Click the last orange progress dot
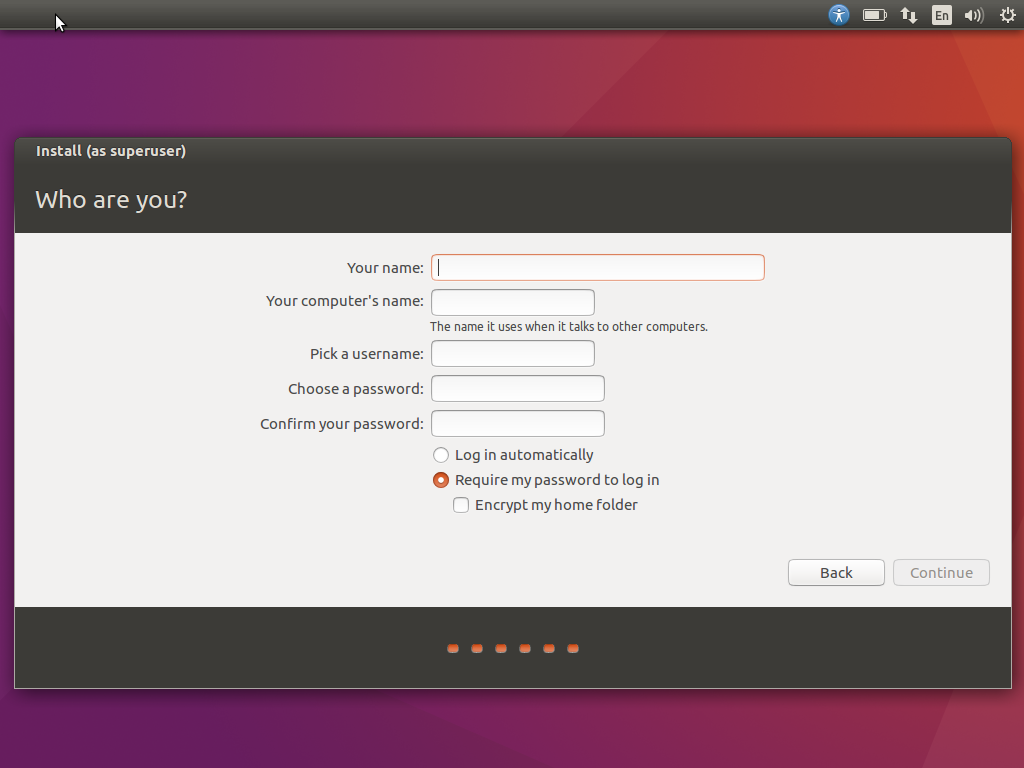The height and width of the screenshot is (768, 1024). (572, 648)
